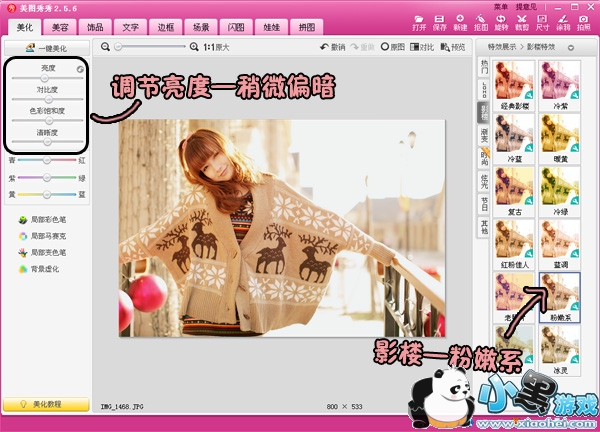Switch to the 美容 tab
The height and width of the screenshot is (432, 600).
click(x=60, y=28)
